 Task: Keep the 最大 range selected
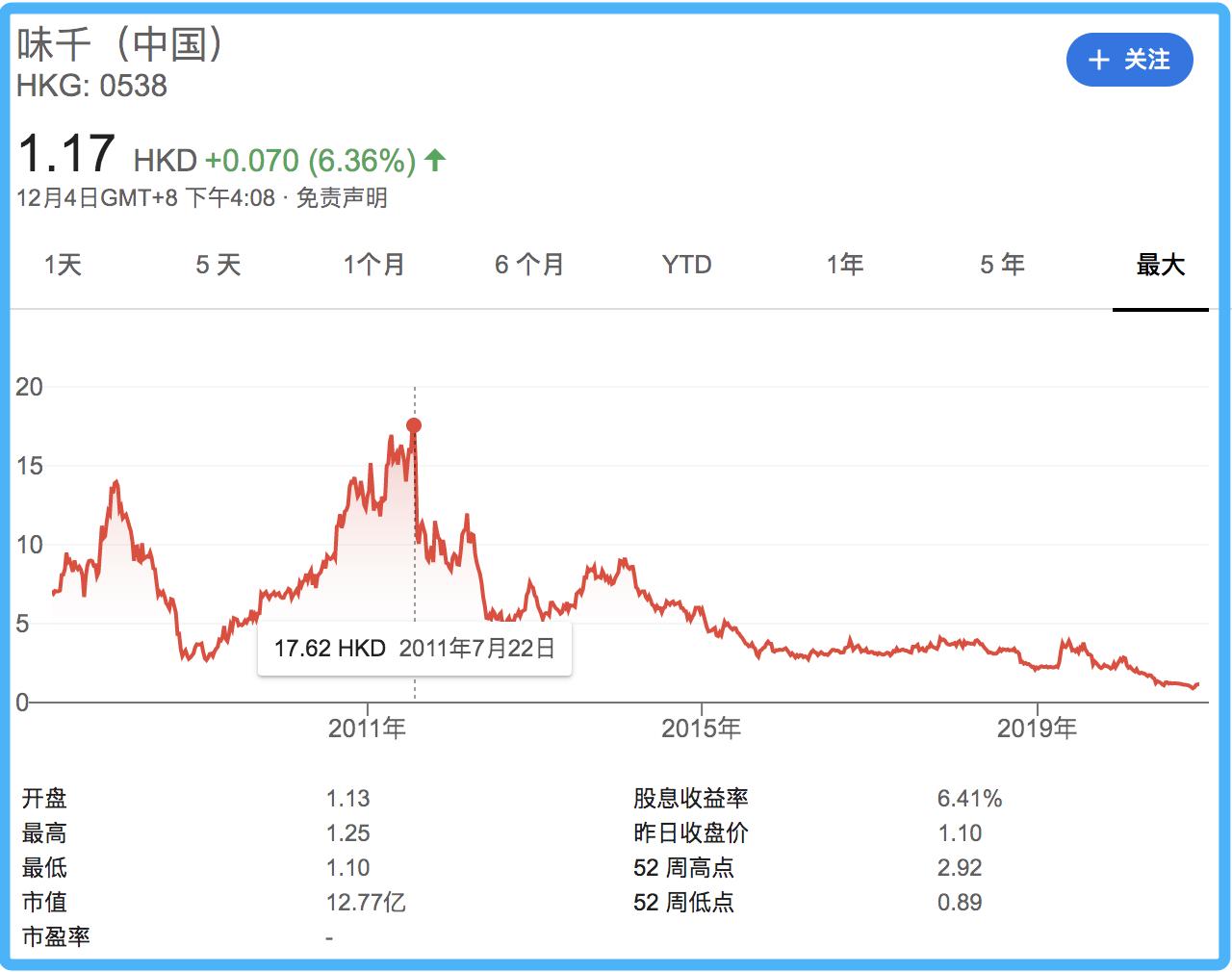point(1160,265)
